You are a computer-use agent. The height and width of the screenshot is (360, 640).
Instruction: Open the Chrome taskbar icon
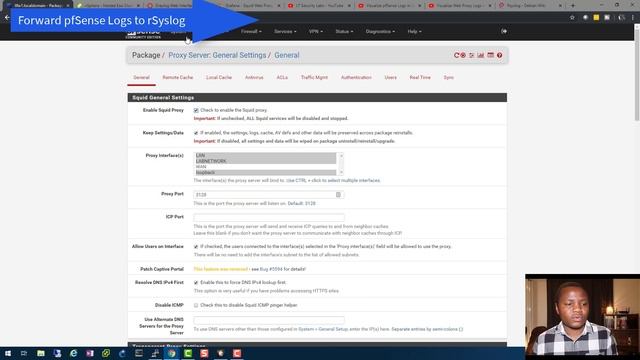coord(171,353)
